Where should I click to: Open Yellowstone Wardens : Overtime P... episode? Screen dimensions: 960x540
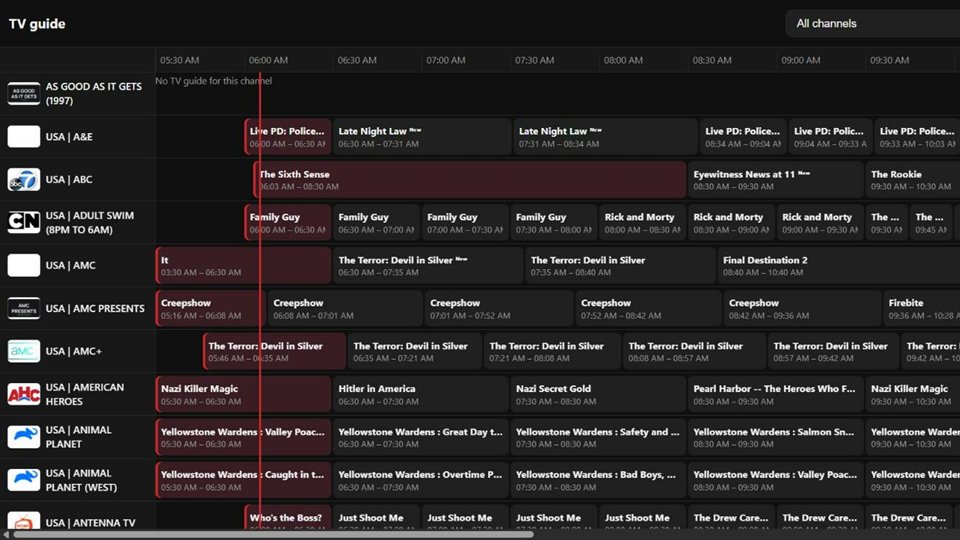coord(421,480)
